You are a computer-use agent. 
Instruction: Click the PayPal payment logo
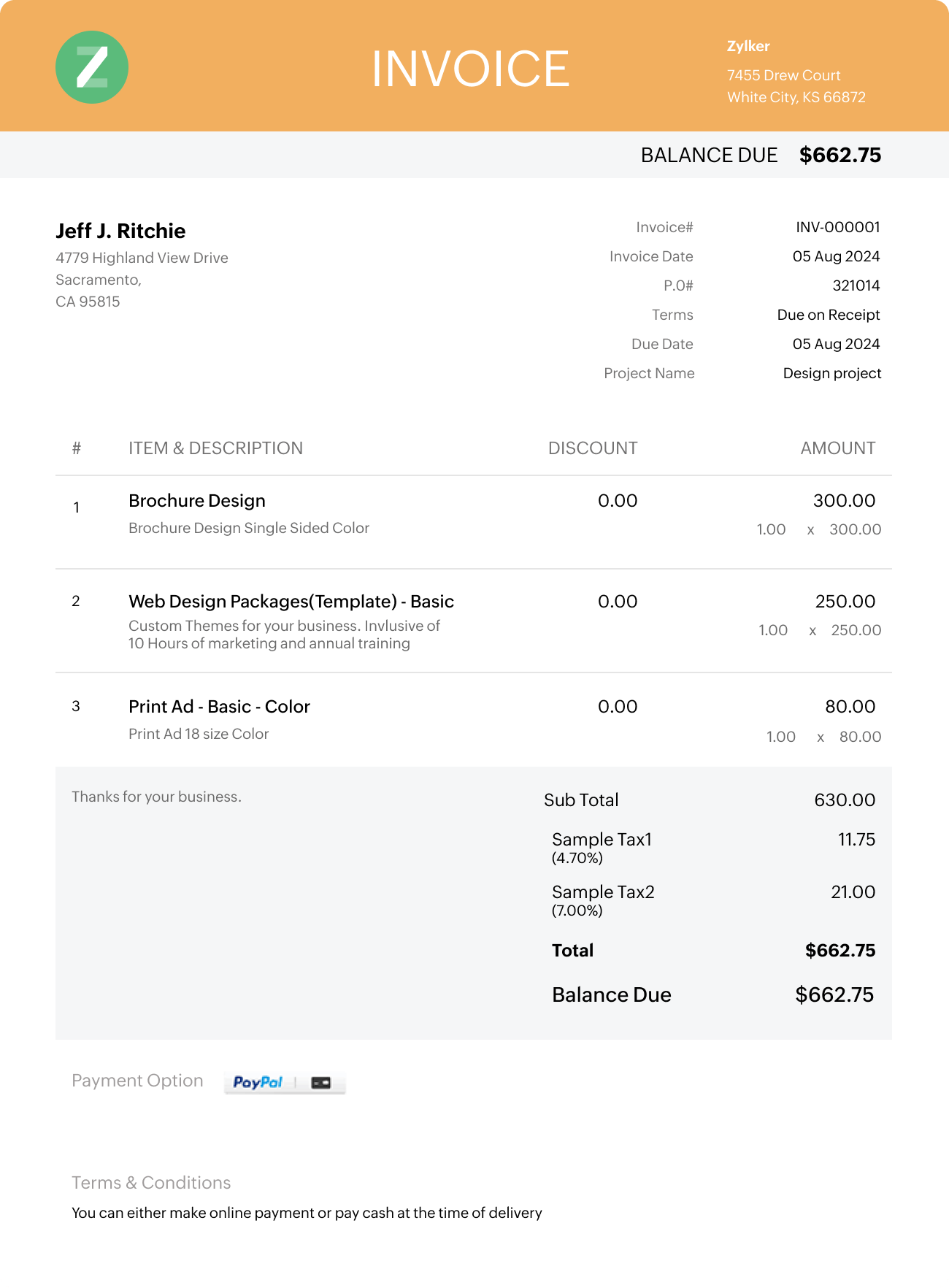click(258, 1082)
